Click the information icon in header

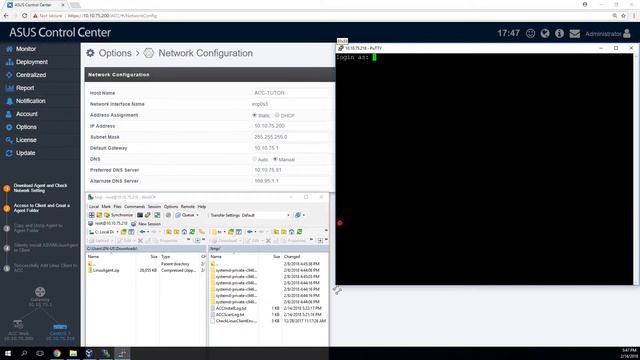click(x=559, y=33)
